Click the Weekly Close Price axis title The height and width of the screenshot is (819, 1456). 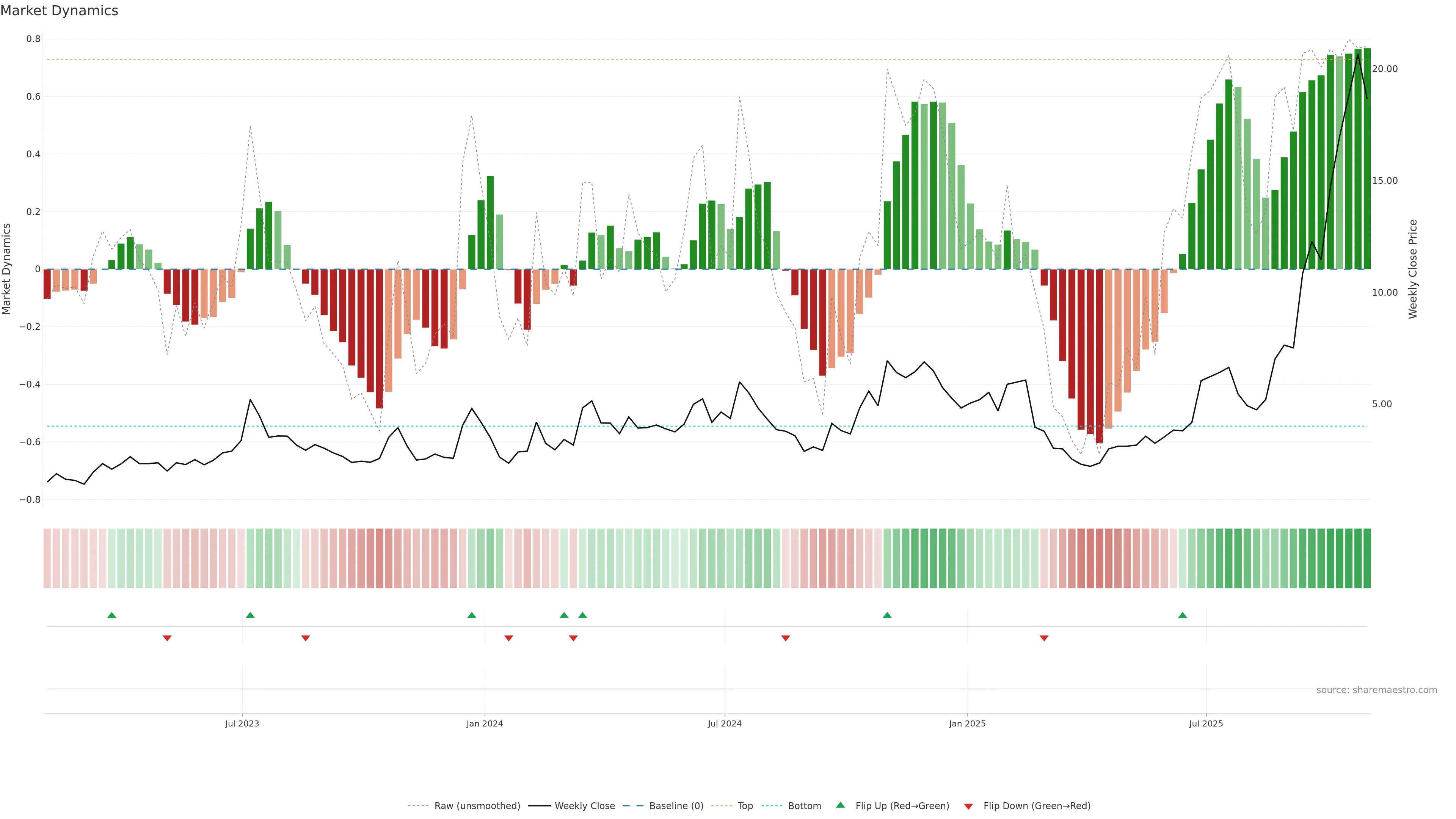[x=1413, y=269]
